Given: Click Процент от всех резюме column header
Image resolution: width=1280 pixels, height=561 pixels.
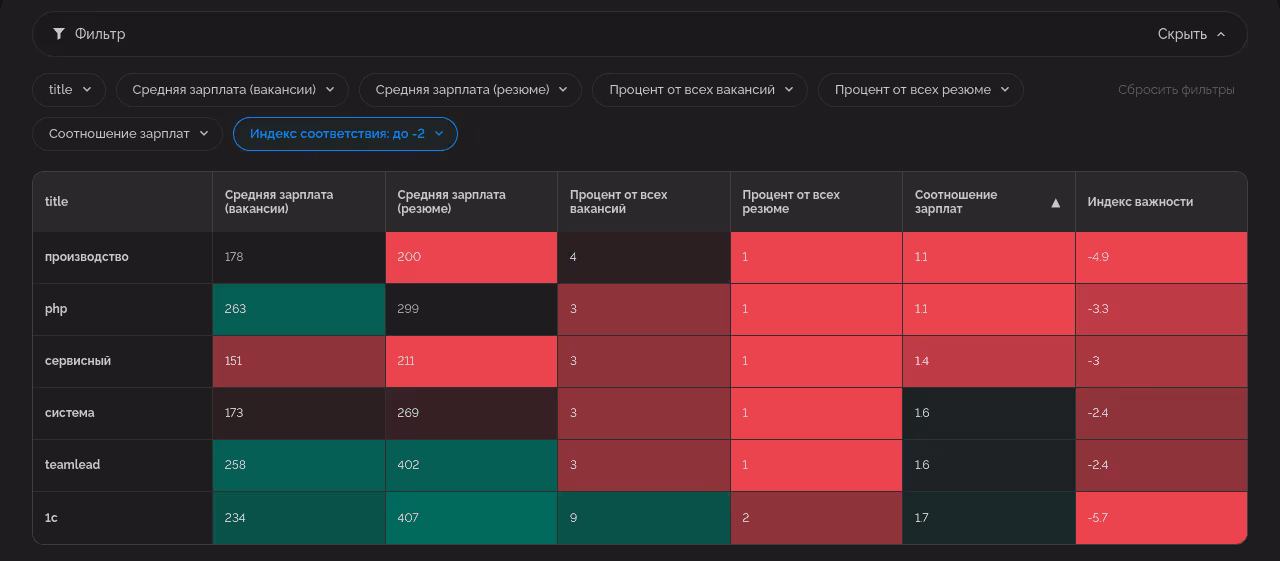Looking at the screenshot, I should pos(791,202).
